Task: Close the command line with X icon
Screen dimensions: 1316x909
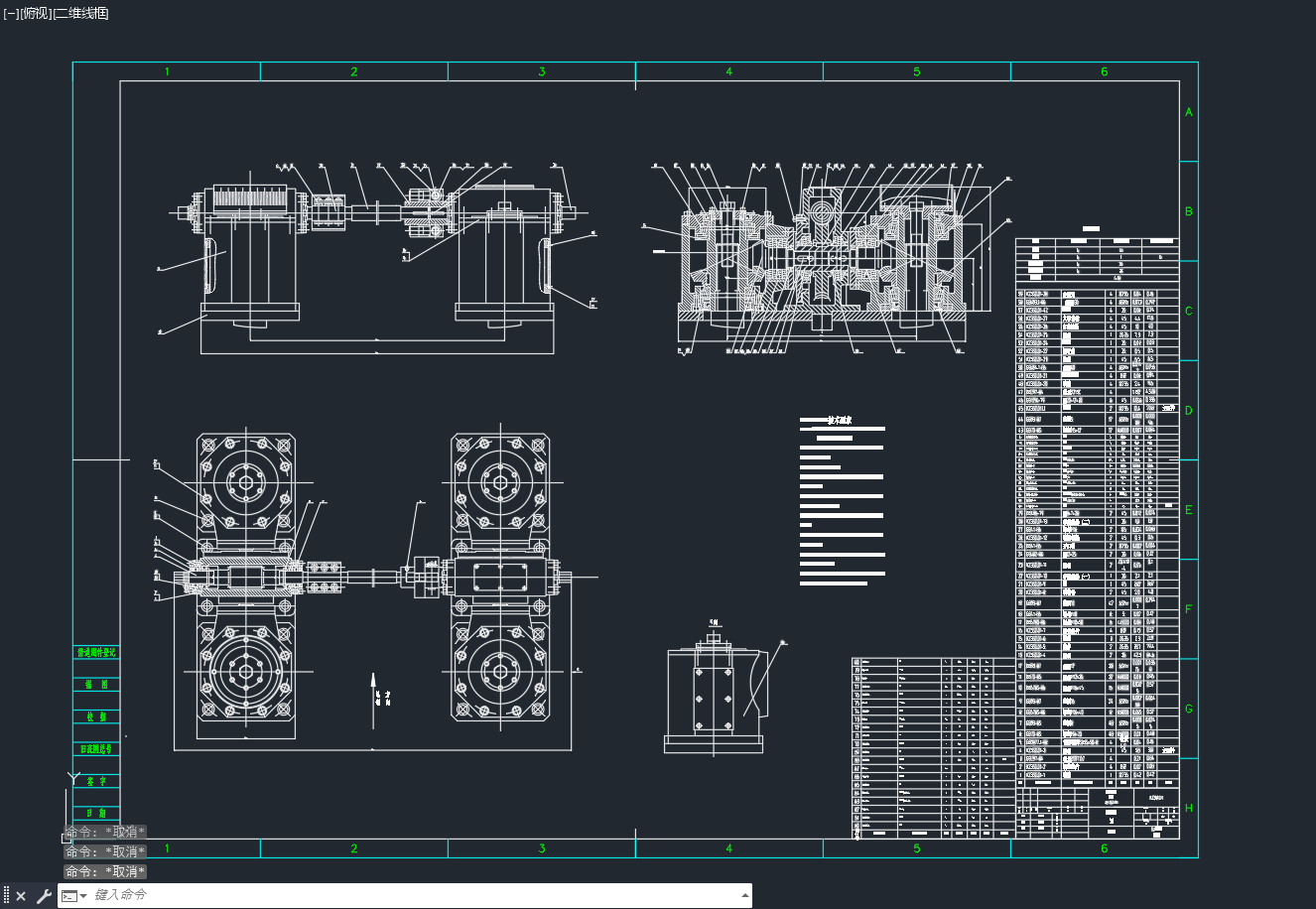Action: tap(21, 896)
